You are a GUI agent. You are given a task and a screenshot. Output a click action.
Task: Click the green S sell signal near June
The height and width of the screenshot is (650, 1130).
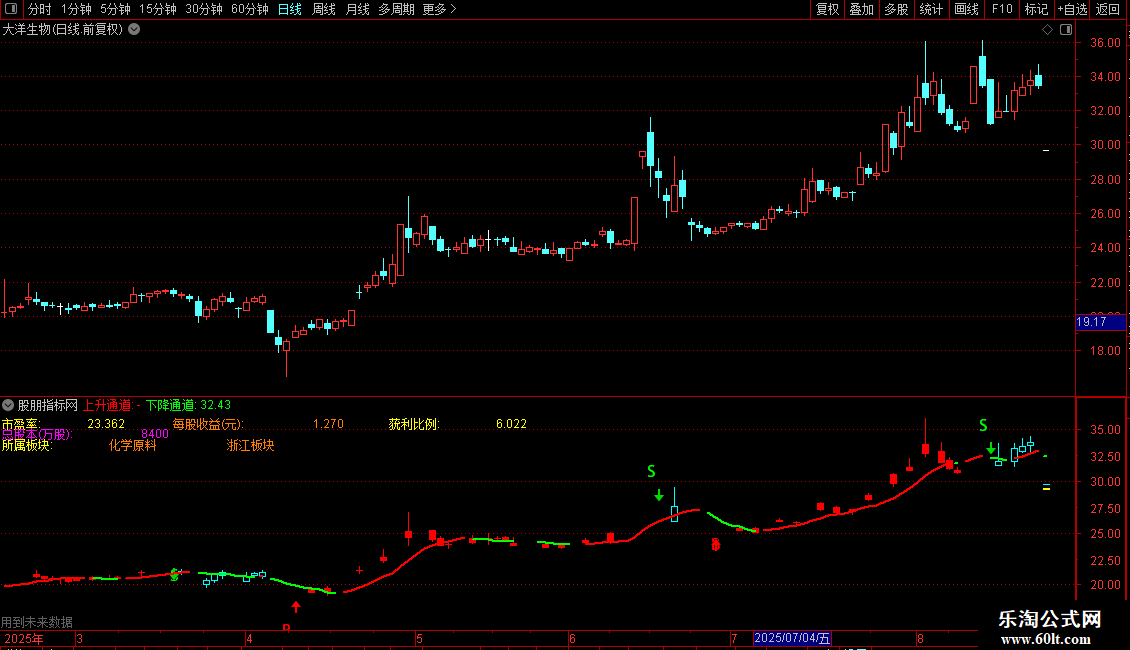click(651, 471)
